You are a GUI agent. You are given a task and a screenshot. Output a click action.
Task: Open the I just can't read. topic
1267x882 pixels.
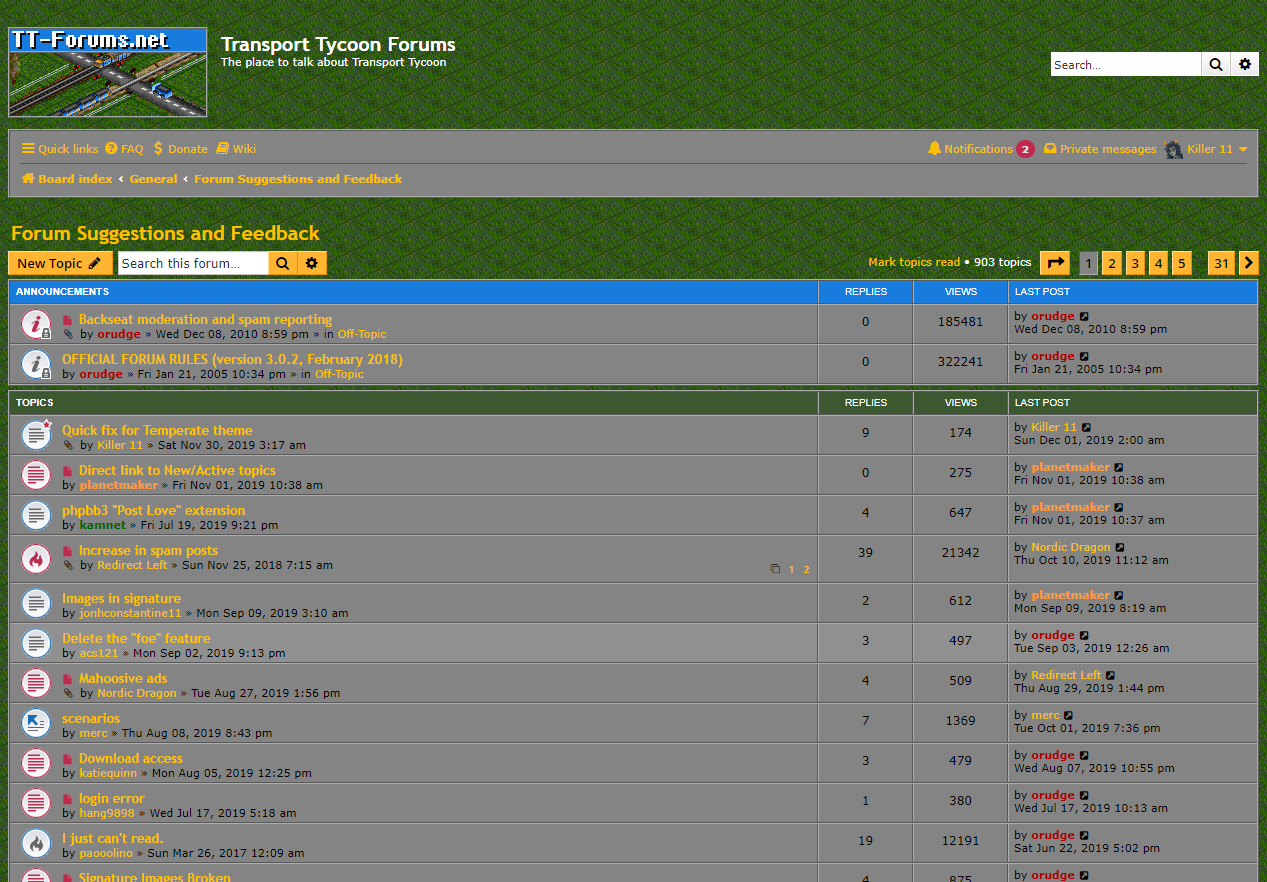point(112,838)
